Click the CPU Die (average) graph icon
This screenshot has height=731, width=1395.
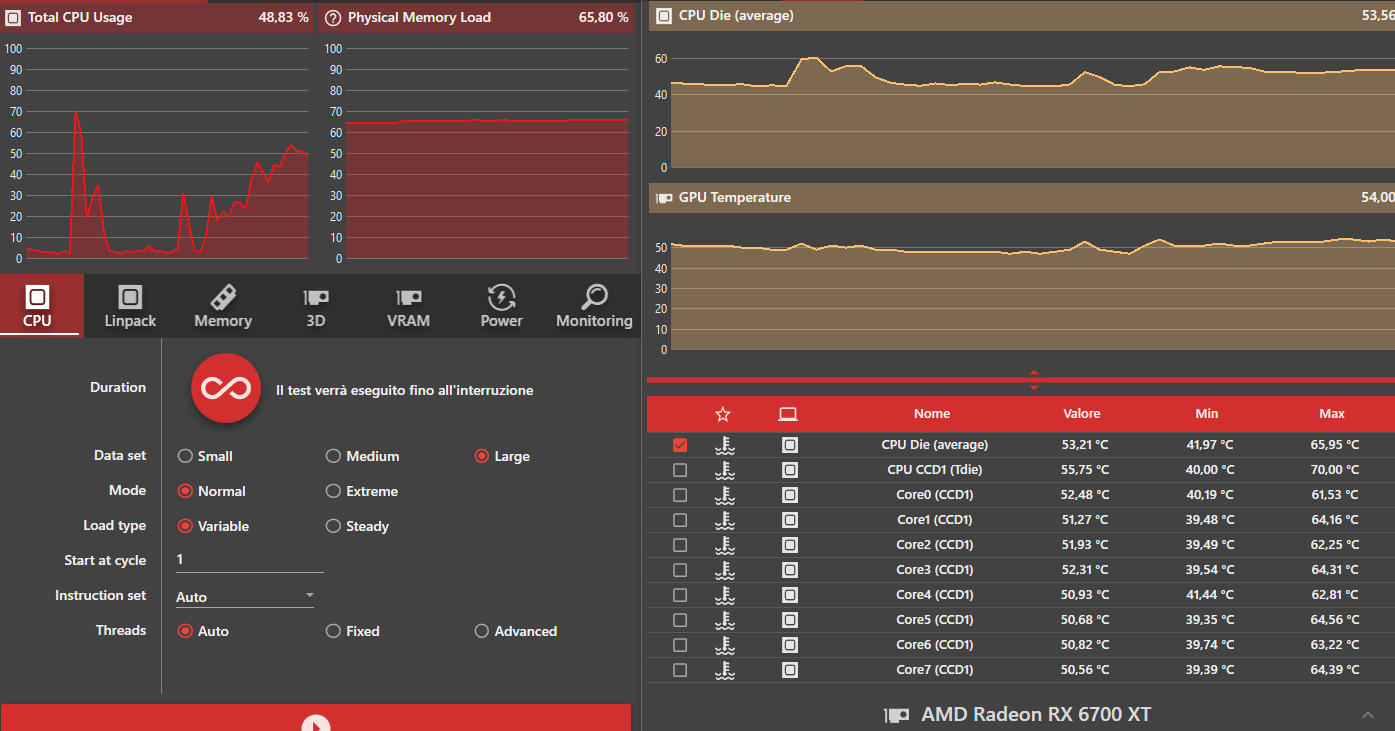click(664, 16)
